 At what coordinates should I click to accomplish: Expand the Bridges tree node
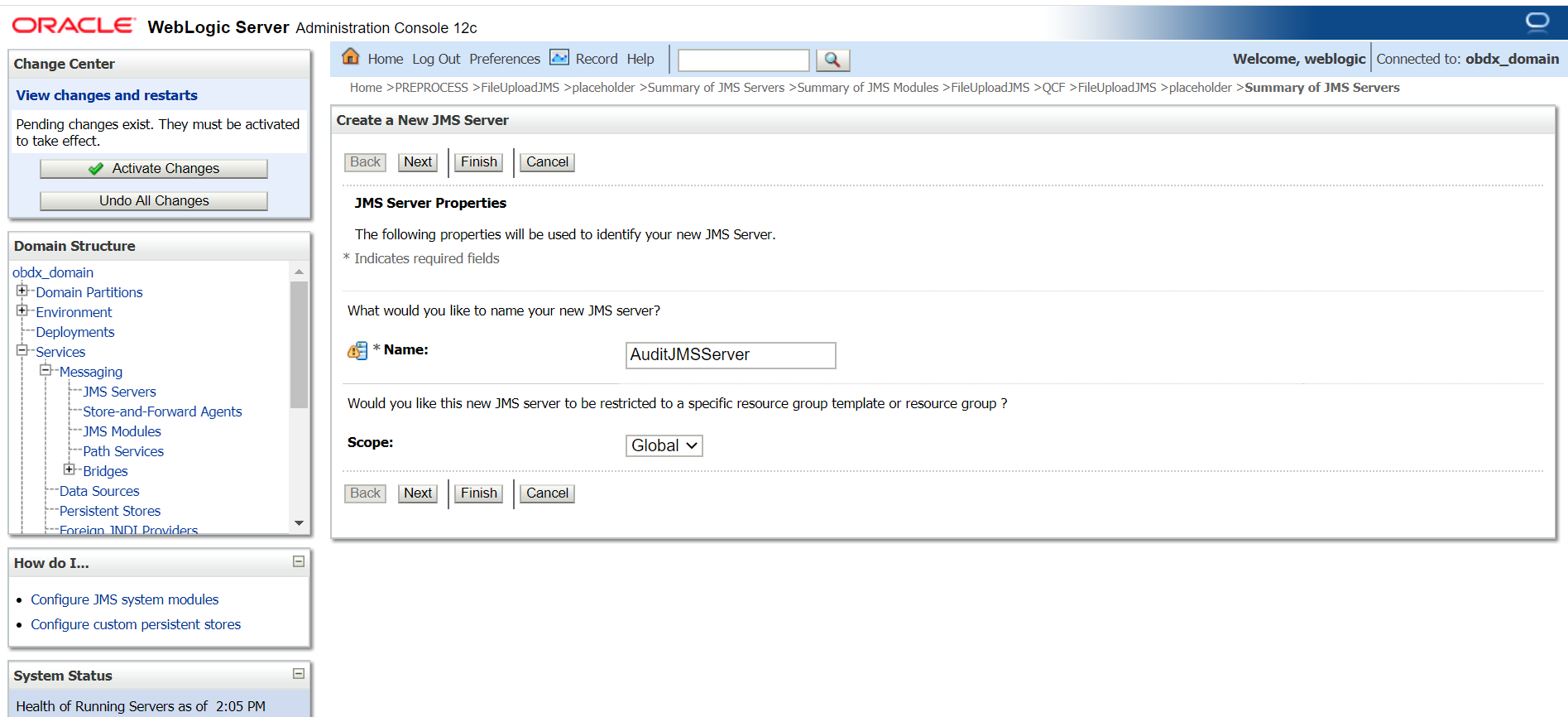click(70, 469)
